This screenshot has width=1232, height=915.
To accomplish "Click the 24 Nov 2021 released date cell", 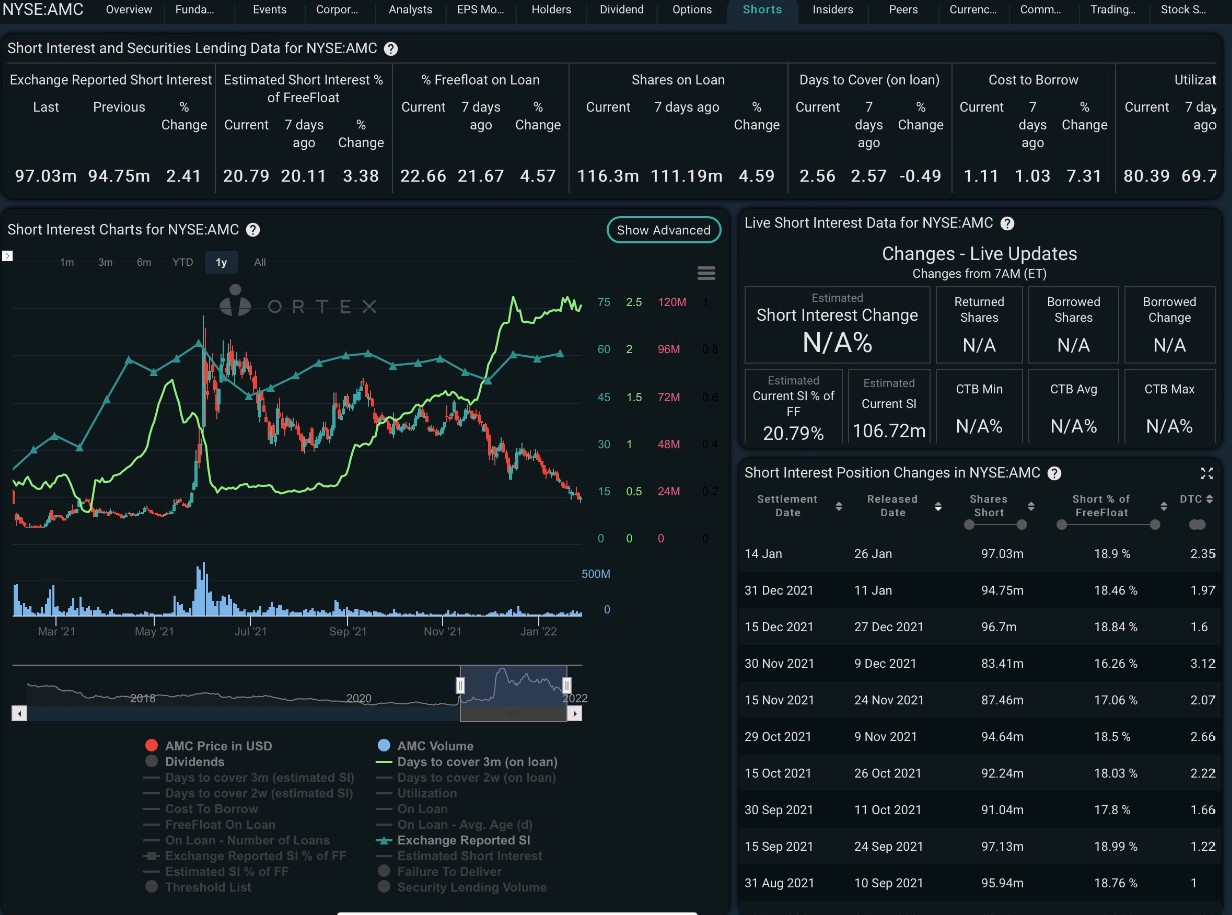I will [x=889, y=701].
